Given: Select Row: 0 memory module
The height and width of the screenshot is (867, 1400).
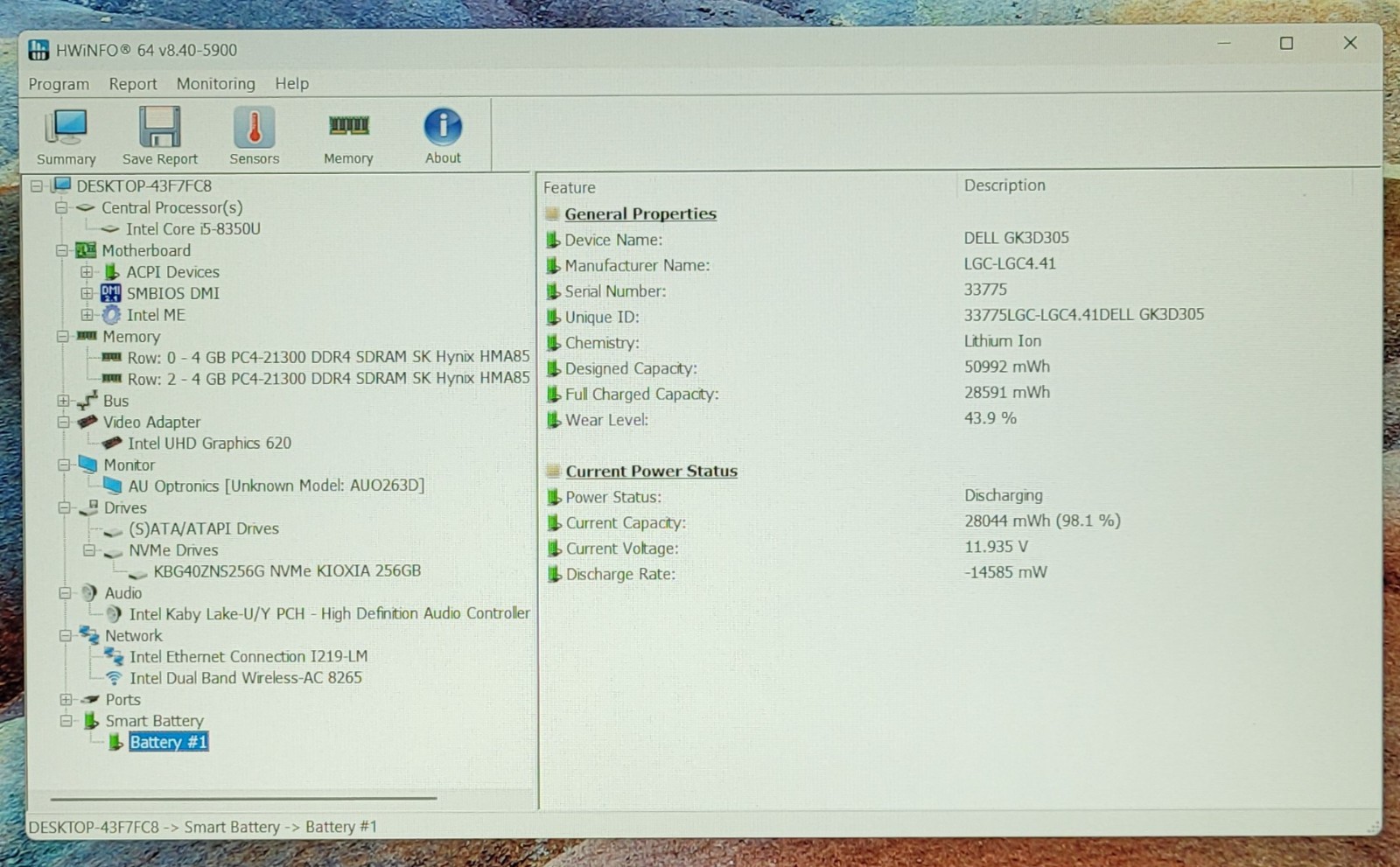Looking at the screenshot, I should click(328, 357).
